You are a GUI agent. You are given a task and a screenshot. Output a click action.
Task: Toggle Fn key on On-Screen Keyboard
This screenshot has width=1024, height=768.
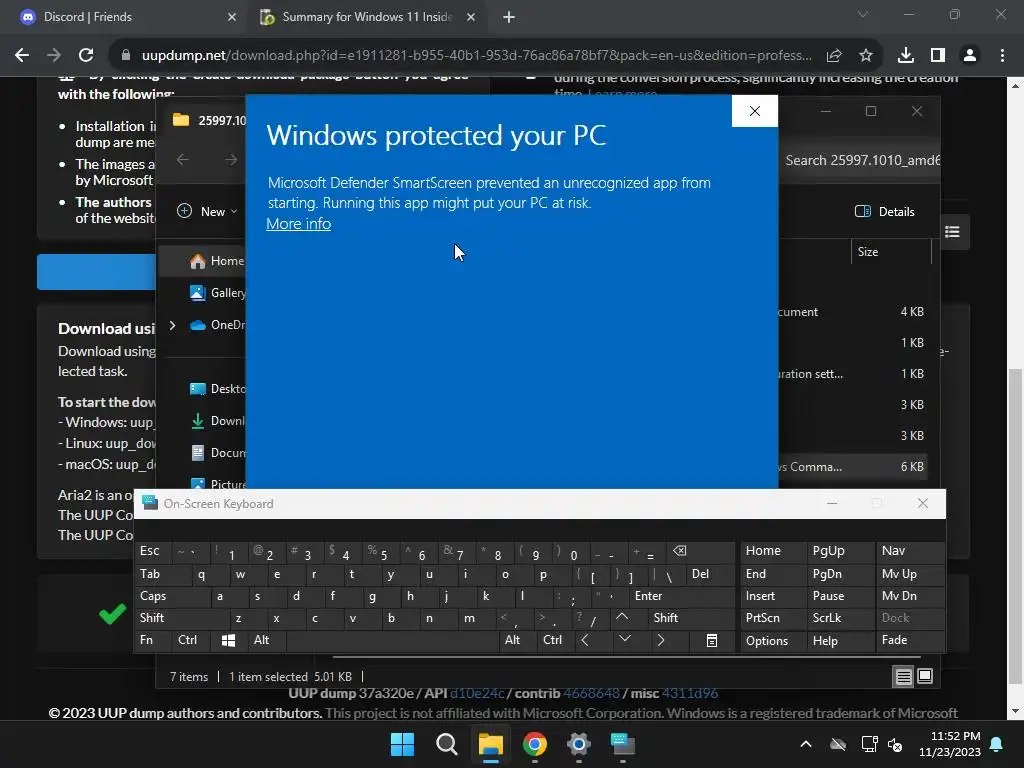pos(153,640)
